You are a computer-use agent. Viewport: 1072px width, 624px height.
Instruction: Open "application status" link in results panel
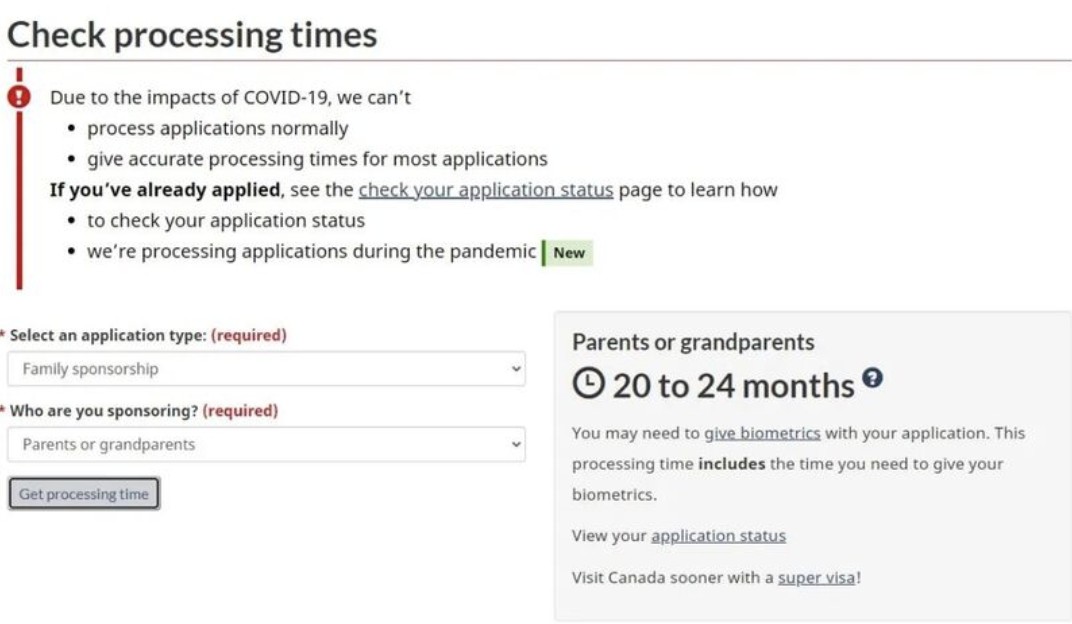718,536
